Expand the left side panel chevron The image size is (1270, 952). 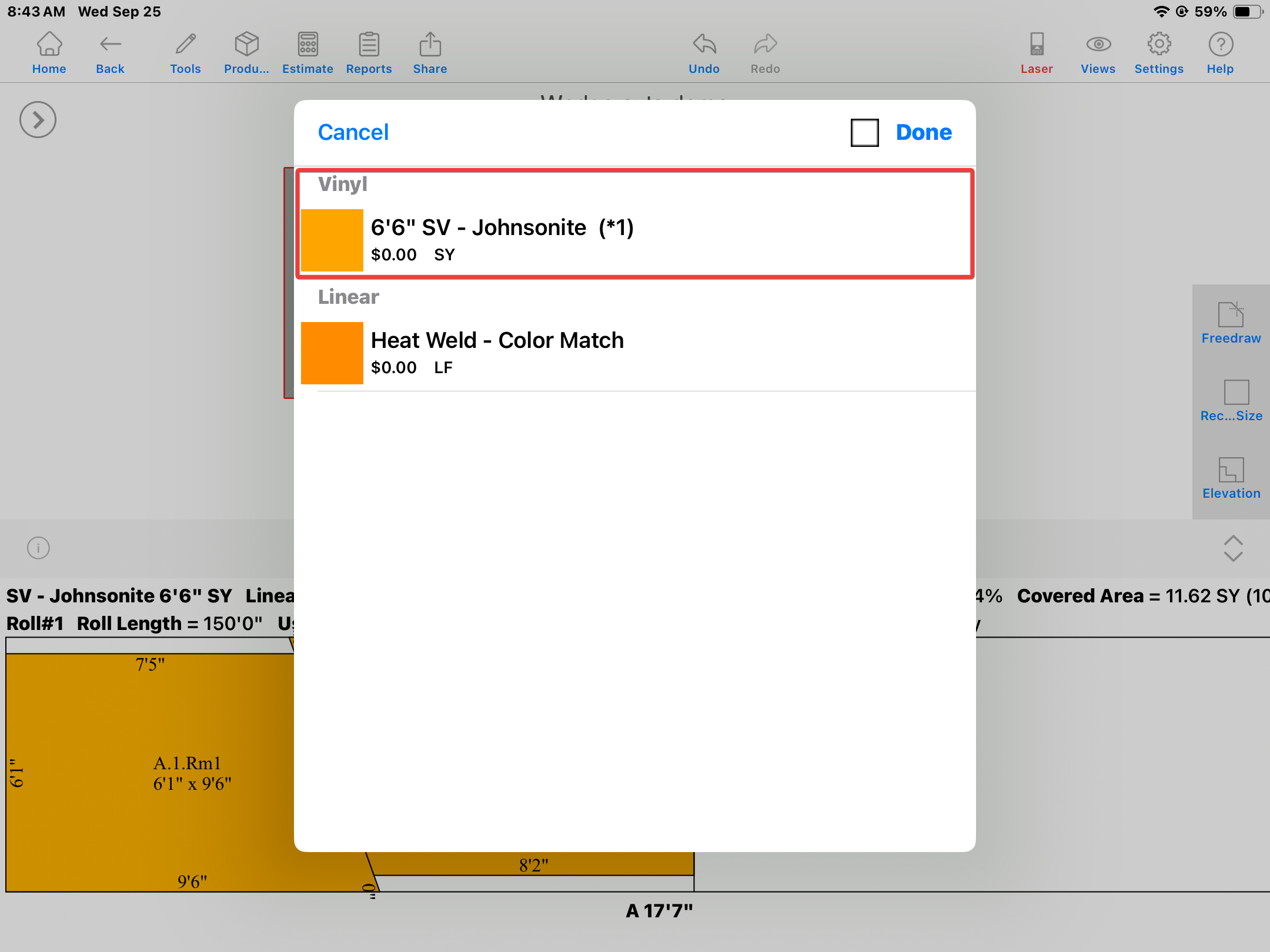[x=38, y=120]
